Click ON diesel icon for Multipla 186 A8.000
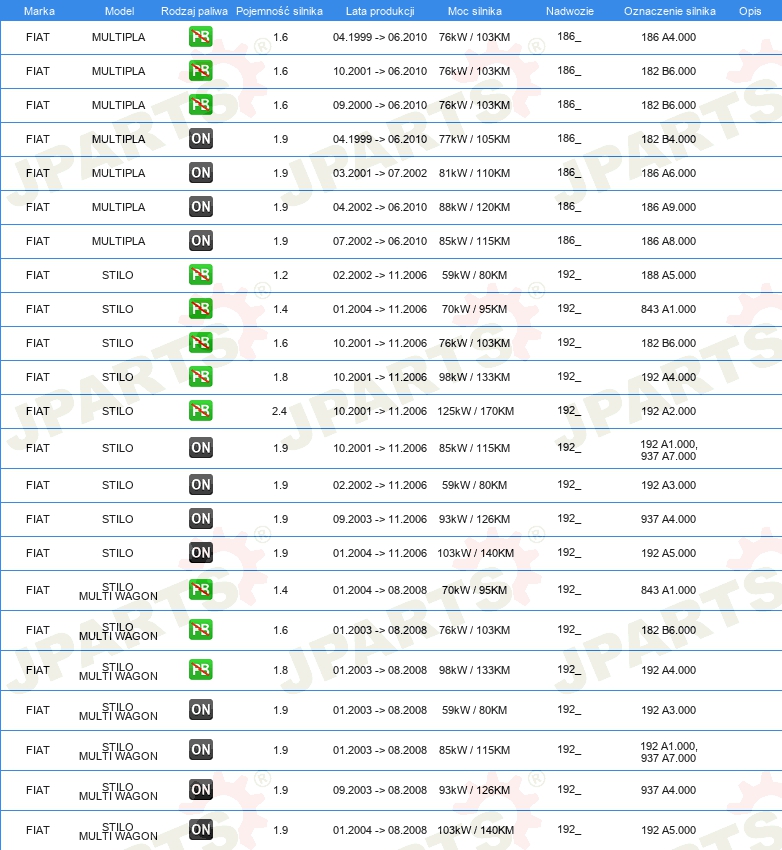Image resolution: width=782 pixels, height=850 pixels. 201,241
